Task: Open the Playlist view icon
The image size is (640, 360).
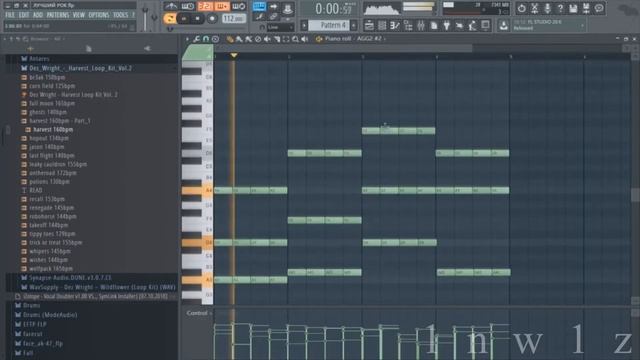Action: point(369,26)
